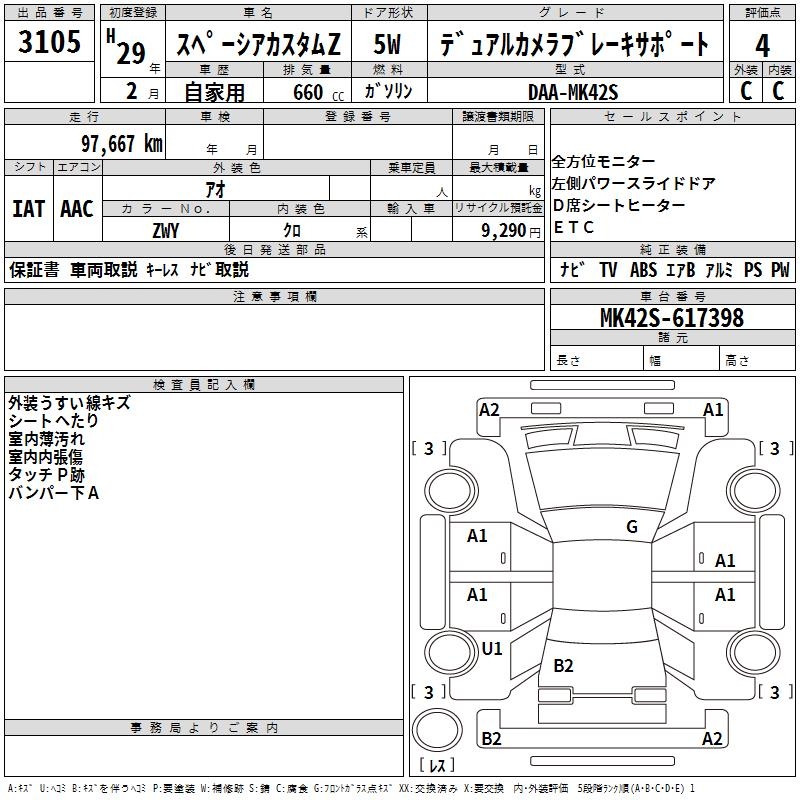The height and width of the screenshot is (800, 800).
Task: Click the car name スペーシアカスタムZ
Action: pos(258,45)
